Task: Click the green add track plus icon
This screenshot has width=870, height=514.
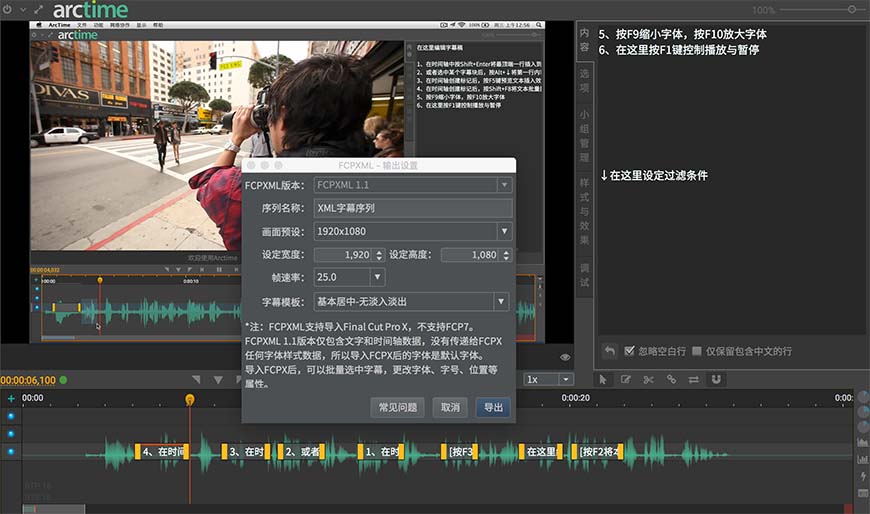Action: tap(11, 399)
